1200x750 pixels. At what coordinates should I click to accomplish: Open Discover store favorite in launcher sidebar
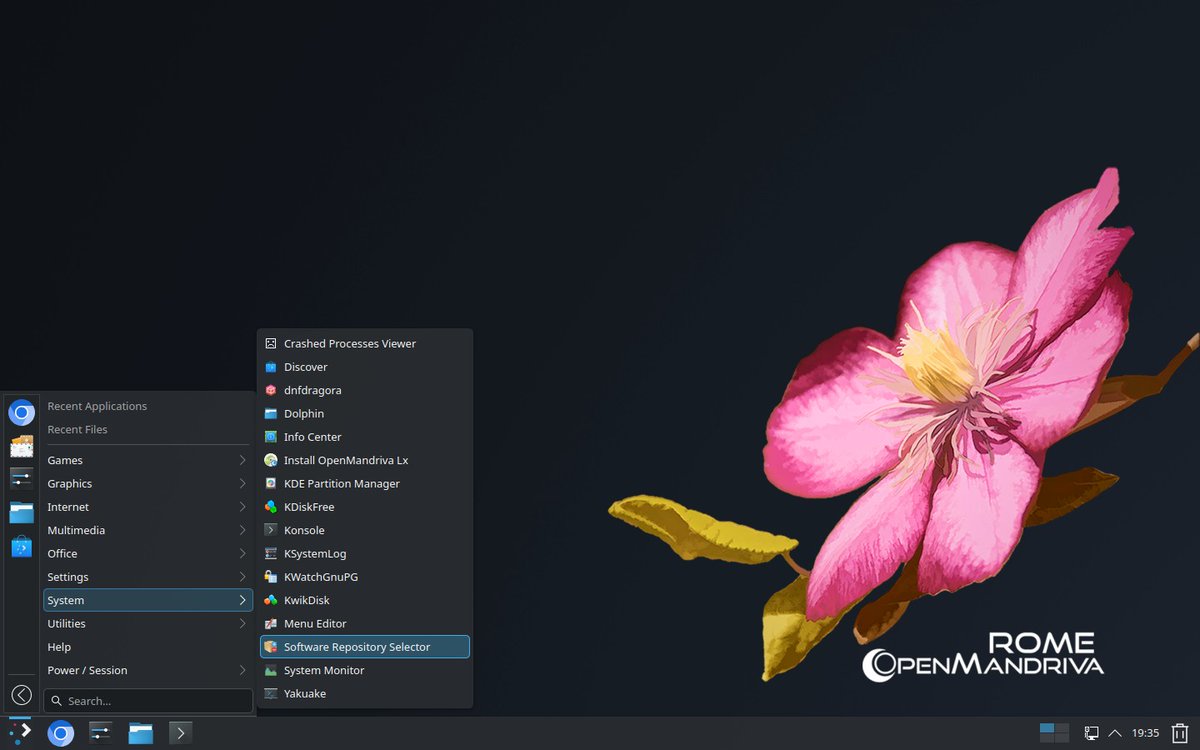pos(22,546)
